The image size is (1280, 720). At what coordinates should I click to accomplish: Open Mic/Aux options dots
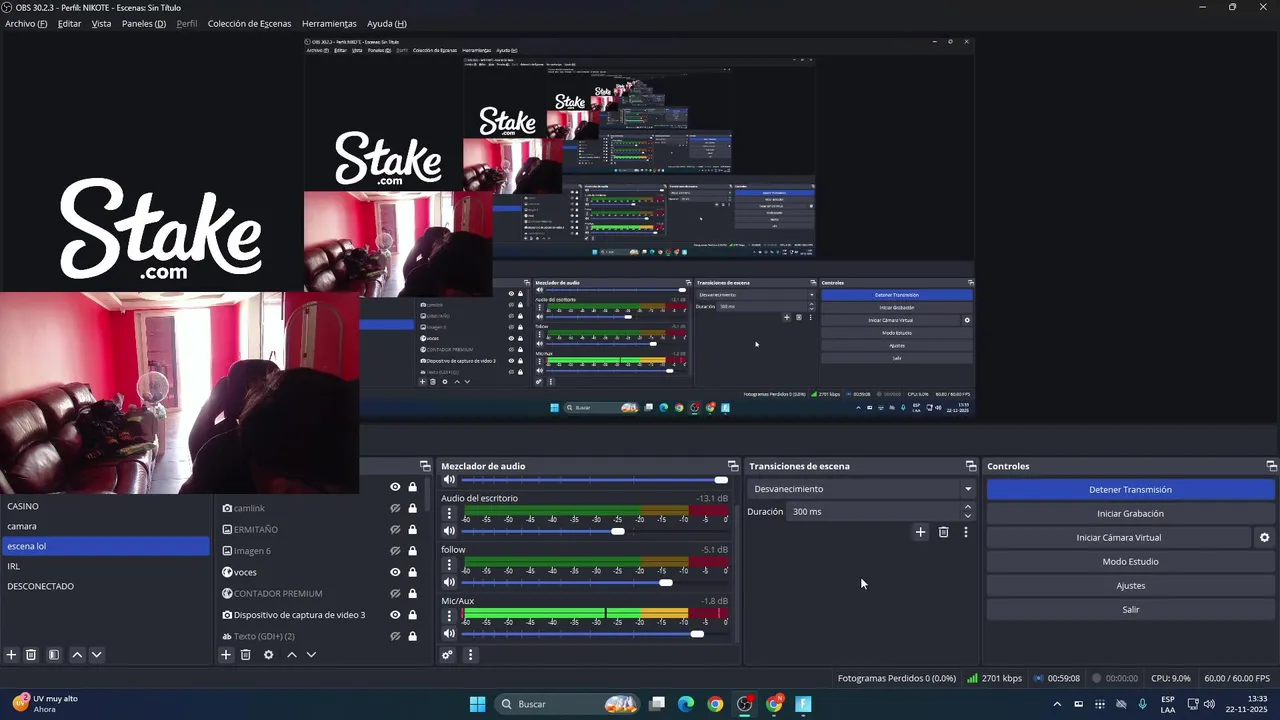pos(449,616)
